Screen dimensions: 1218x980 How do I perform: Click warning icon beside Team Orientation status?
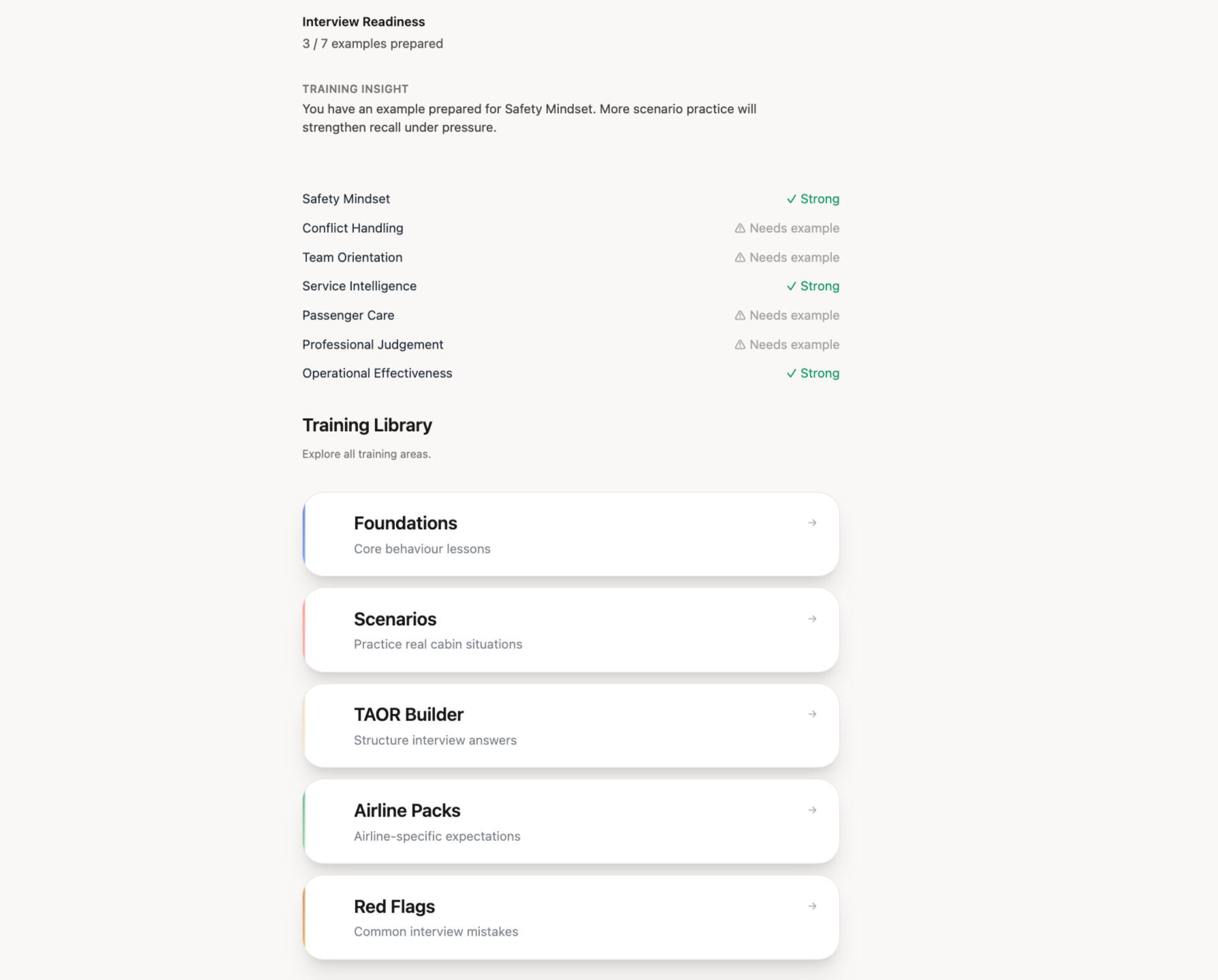[x=740, y=257]
